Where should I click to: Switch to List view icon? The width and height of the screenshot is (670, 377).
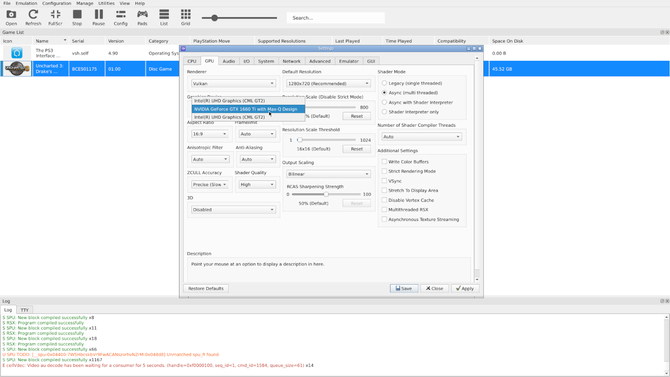click(164, 18)
